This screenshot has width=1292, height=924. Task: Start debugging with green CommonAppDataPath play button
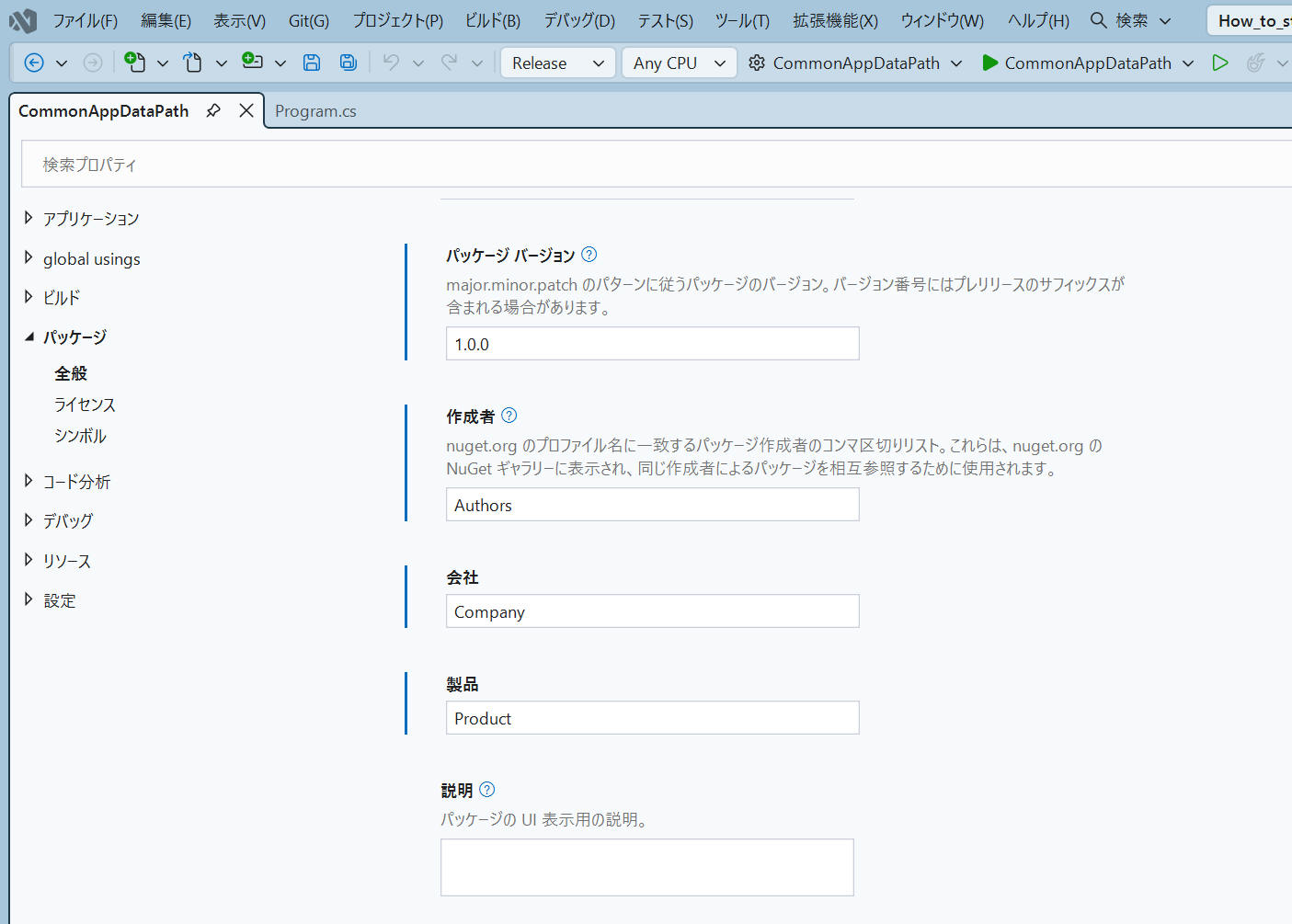(1077, 63)
